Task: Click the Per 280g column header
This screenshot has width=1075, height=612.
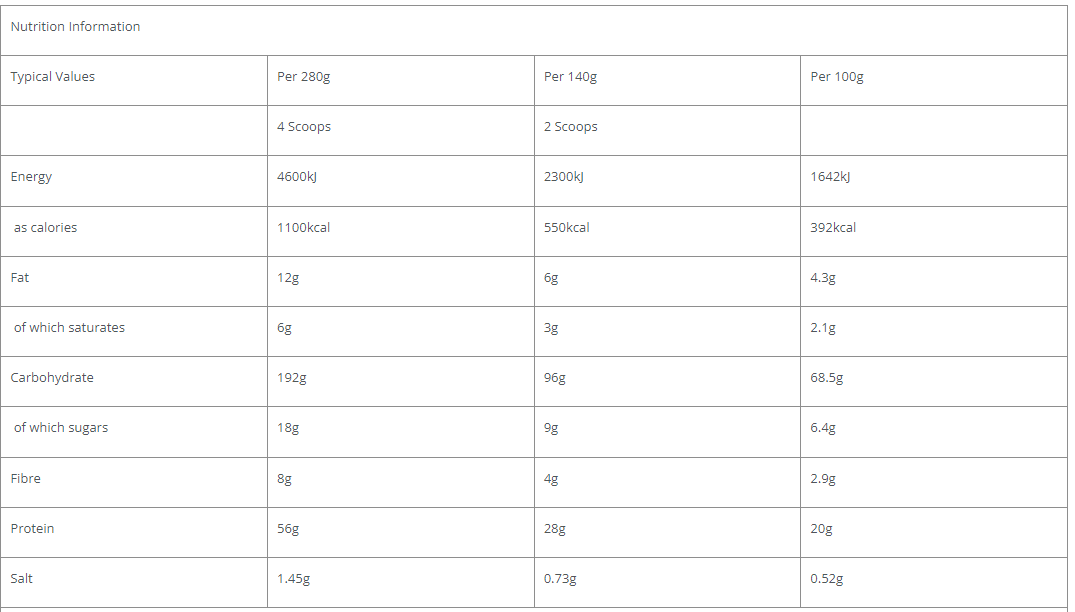Action: pos(303,77)
